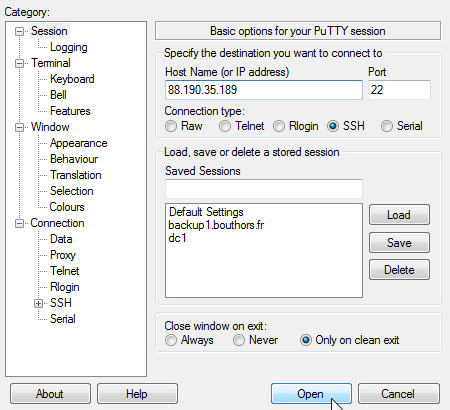Screen dimensions: 450x410
Task: Select dc1 saved session
Action: coord(177,238)
